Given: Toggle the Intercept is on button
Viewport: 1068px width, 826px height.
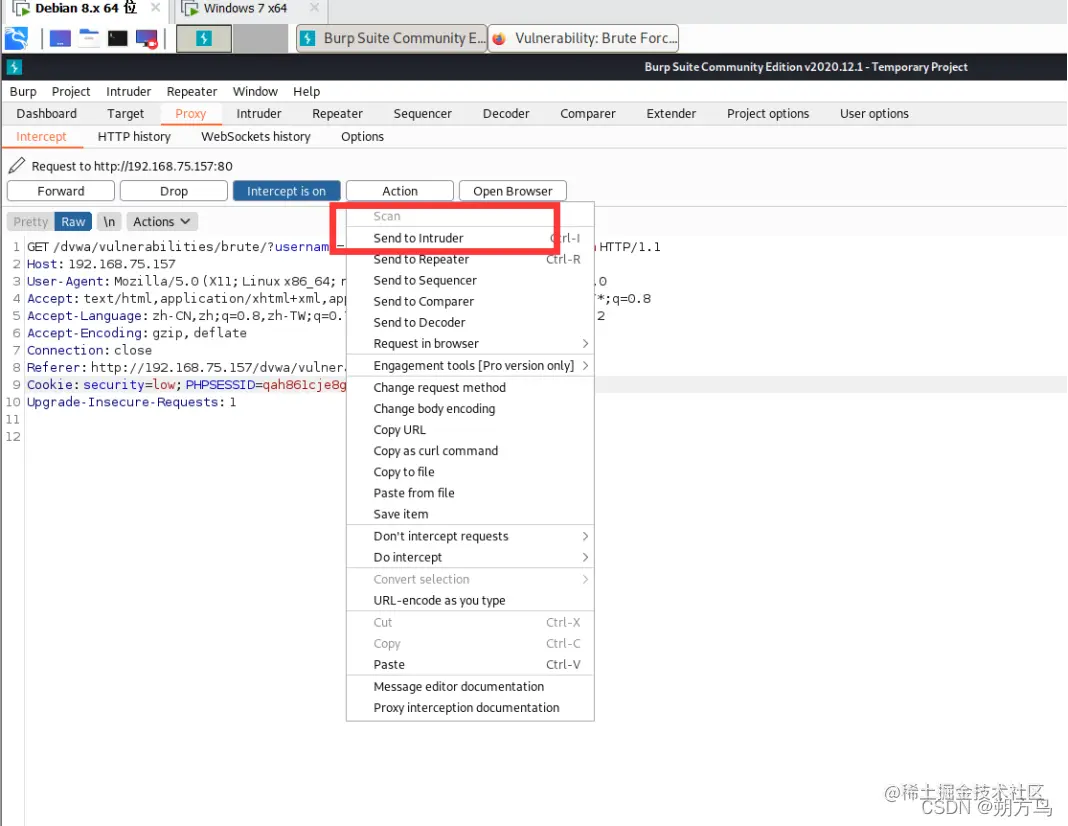Looking at the screenshot, I should [286, 191].
